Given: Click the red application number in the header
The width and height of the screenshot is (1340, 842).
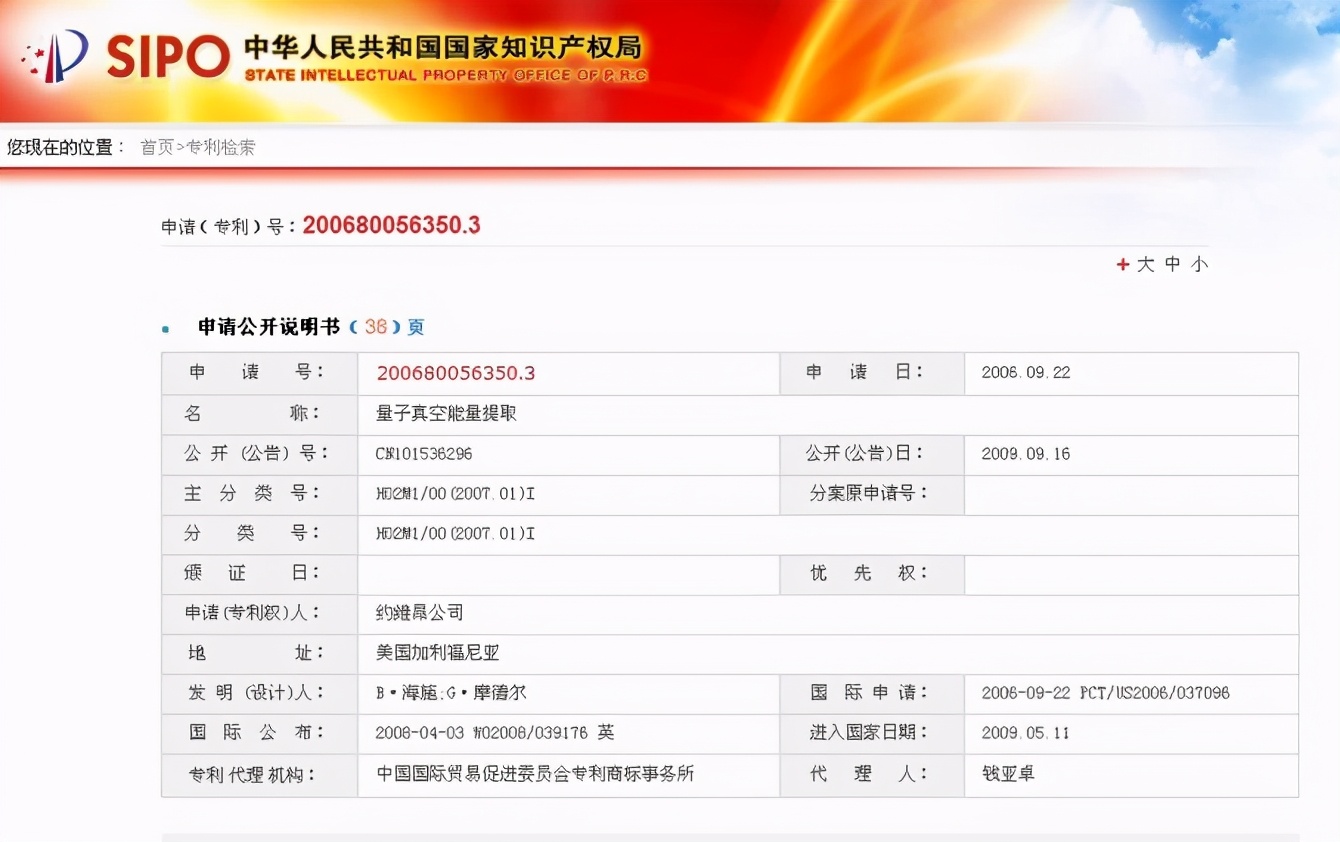Looking at the screenshot, I should tap(391, 226).
